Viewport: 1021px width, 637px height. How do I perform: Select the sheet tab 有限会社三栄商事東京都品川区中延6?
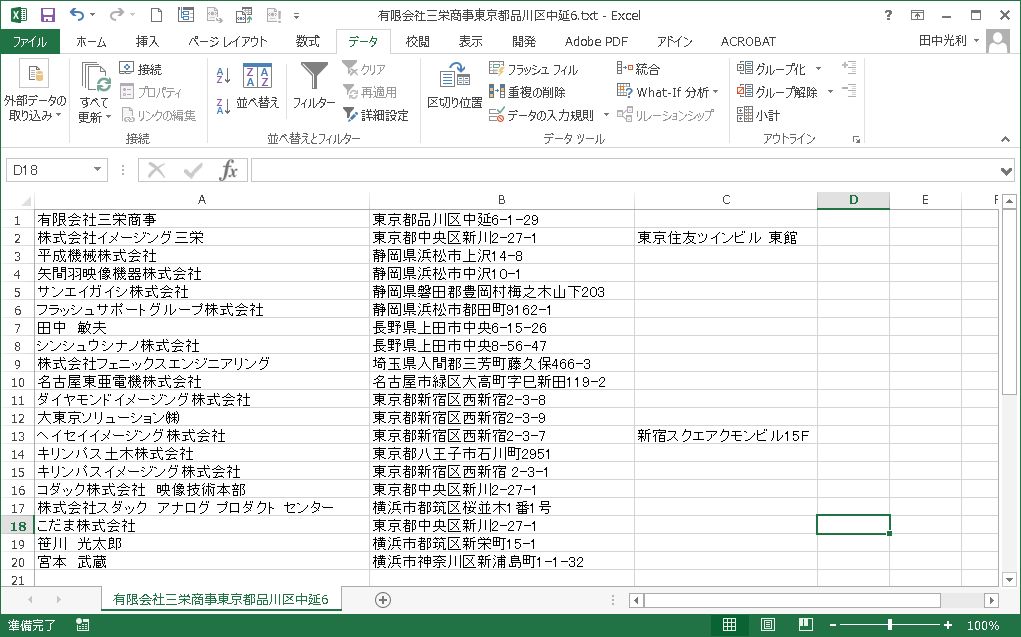(x=221, y=599)
